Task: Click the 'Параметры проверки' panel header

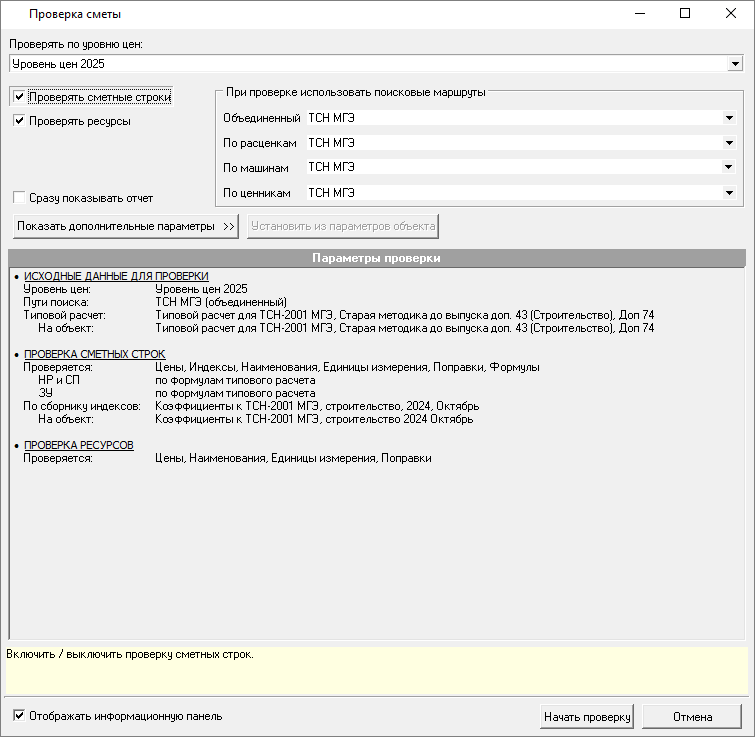Action: tap(377, 258)
